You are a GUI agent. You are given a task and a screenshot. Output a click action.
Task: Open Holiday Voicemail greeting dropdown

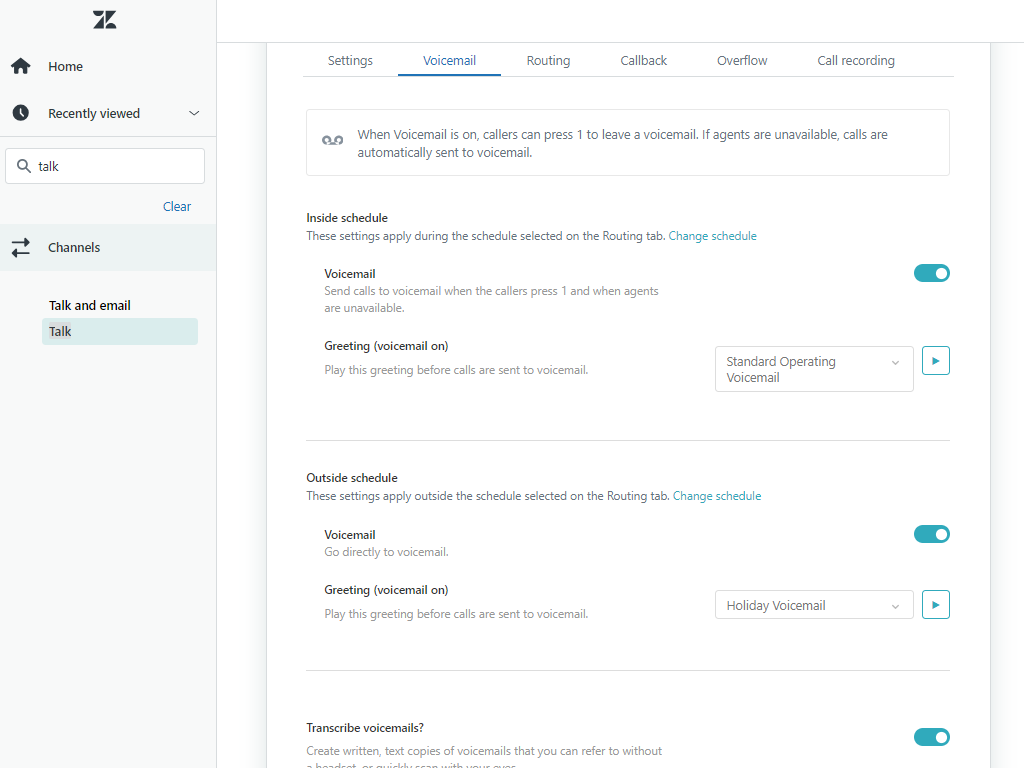(x=813, y=605)
